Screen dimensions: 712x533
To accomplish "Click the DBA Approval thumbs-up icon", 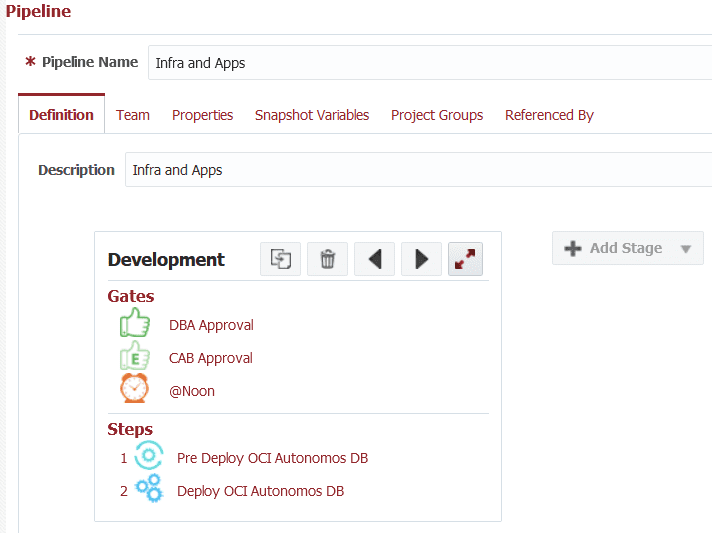I will click(x=134, y=323).
